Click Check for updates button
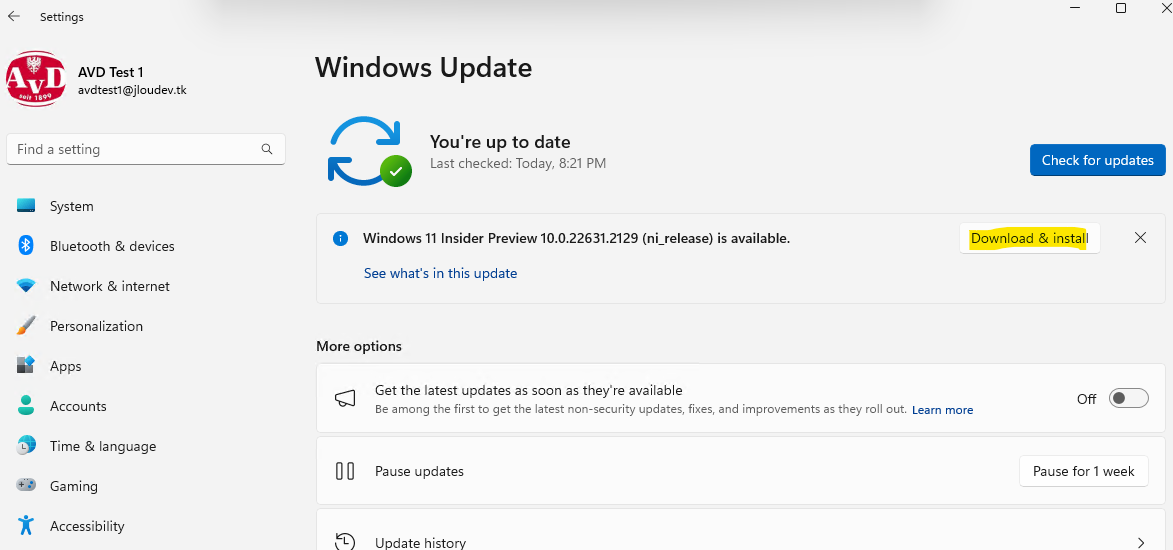 pos(1097,160)
